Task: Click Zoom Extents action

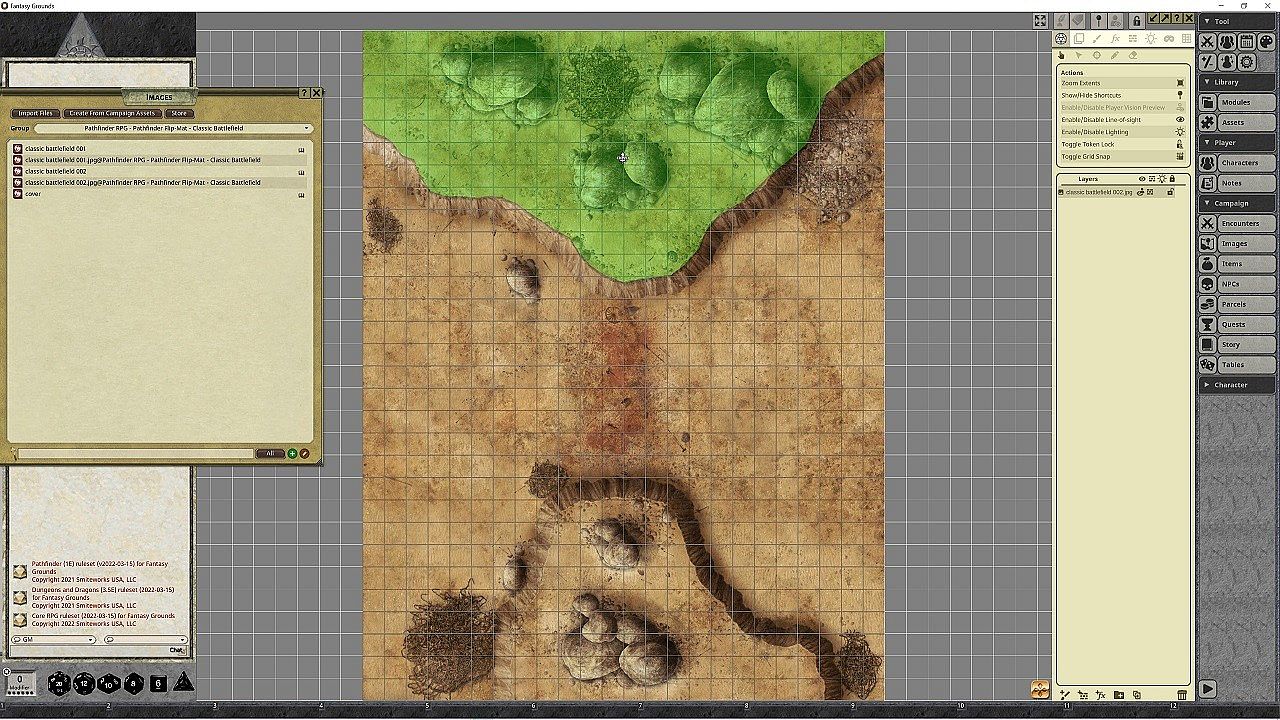Action: [1121, 83]
